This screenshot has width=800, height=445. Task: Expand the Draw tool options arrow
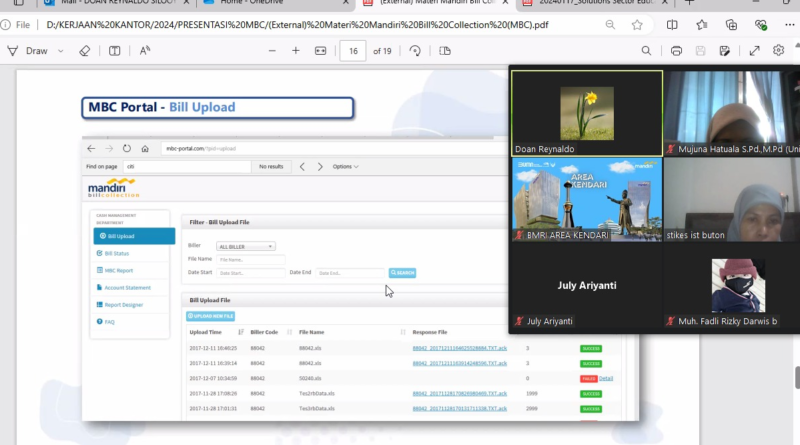click(59, 50)
